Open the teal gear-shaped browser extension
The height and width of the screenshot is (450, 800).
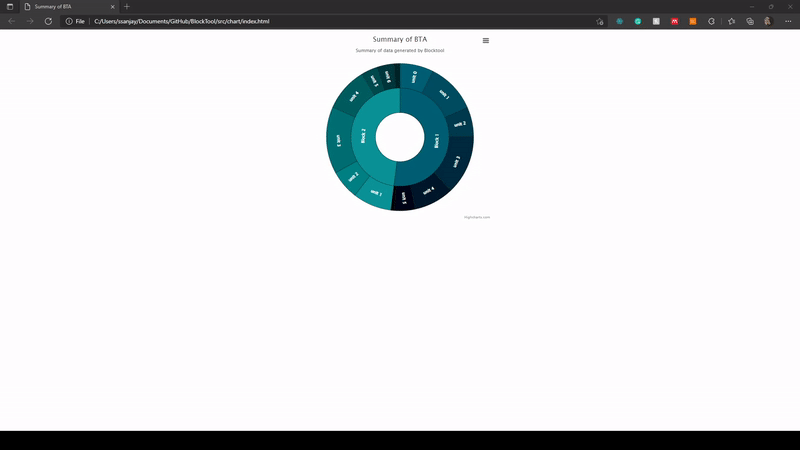(x=619, y=21)
